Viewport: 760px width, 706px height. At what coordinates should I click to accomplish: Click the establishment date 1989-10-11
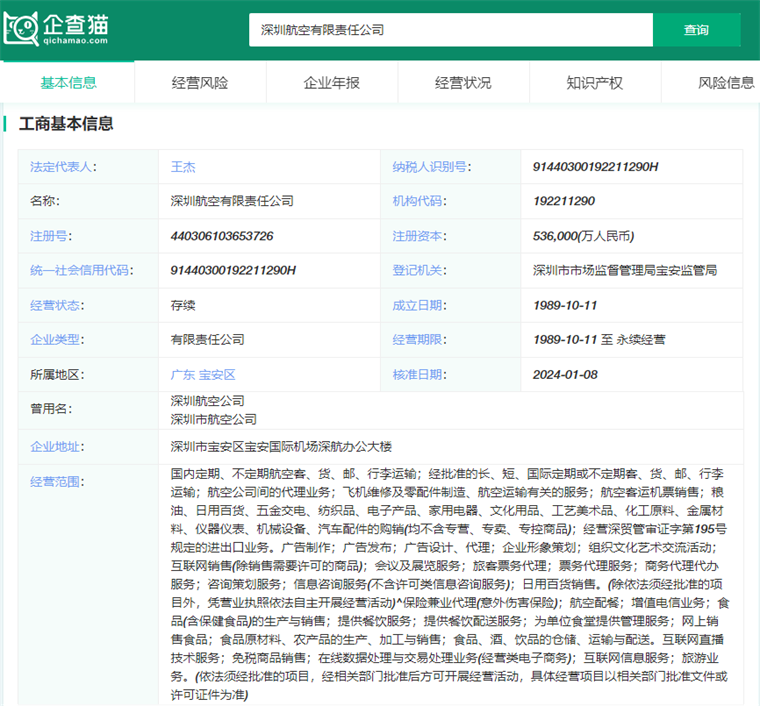(565, 305)
